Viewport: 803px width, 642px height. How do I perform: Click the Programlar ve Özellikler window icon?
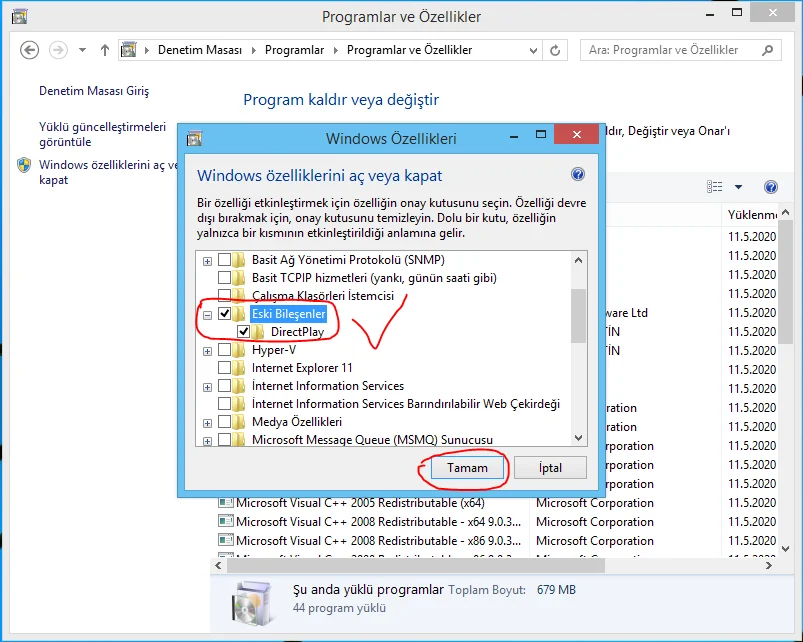coord(19,16)
